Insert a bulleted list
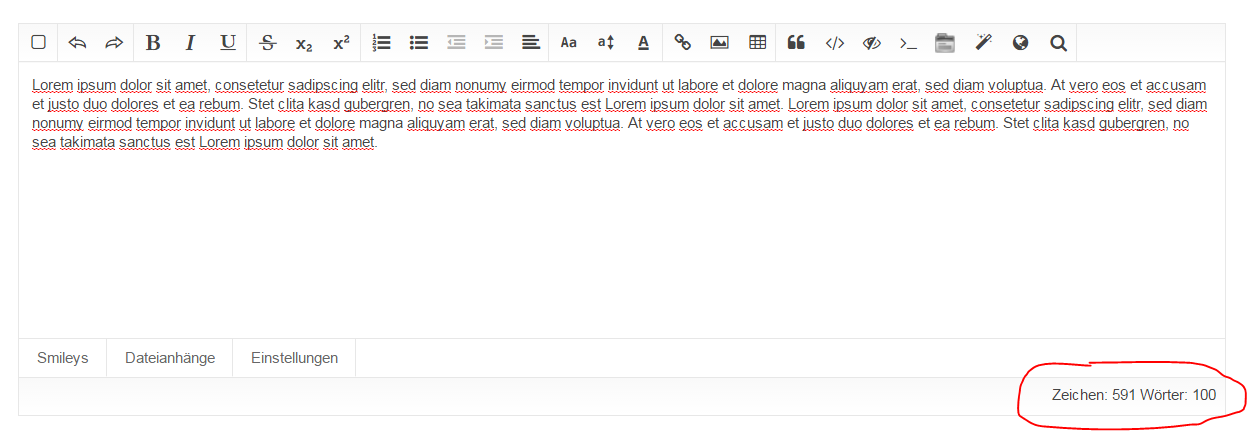 tap(419, 42)
